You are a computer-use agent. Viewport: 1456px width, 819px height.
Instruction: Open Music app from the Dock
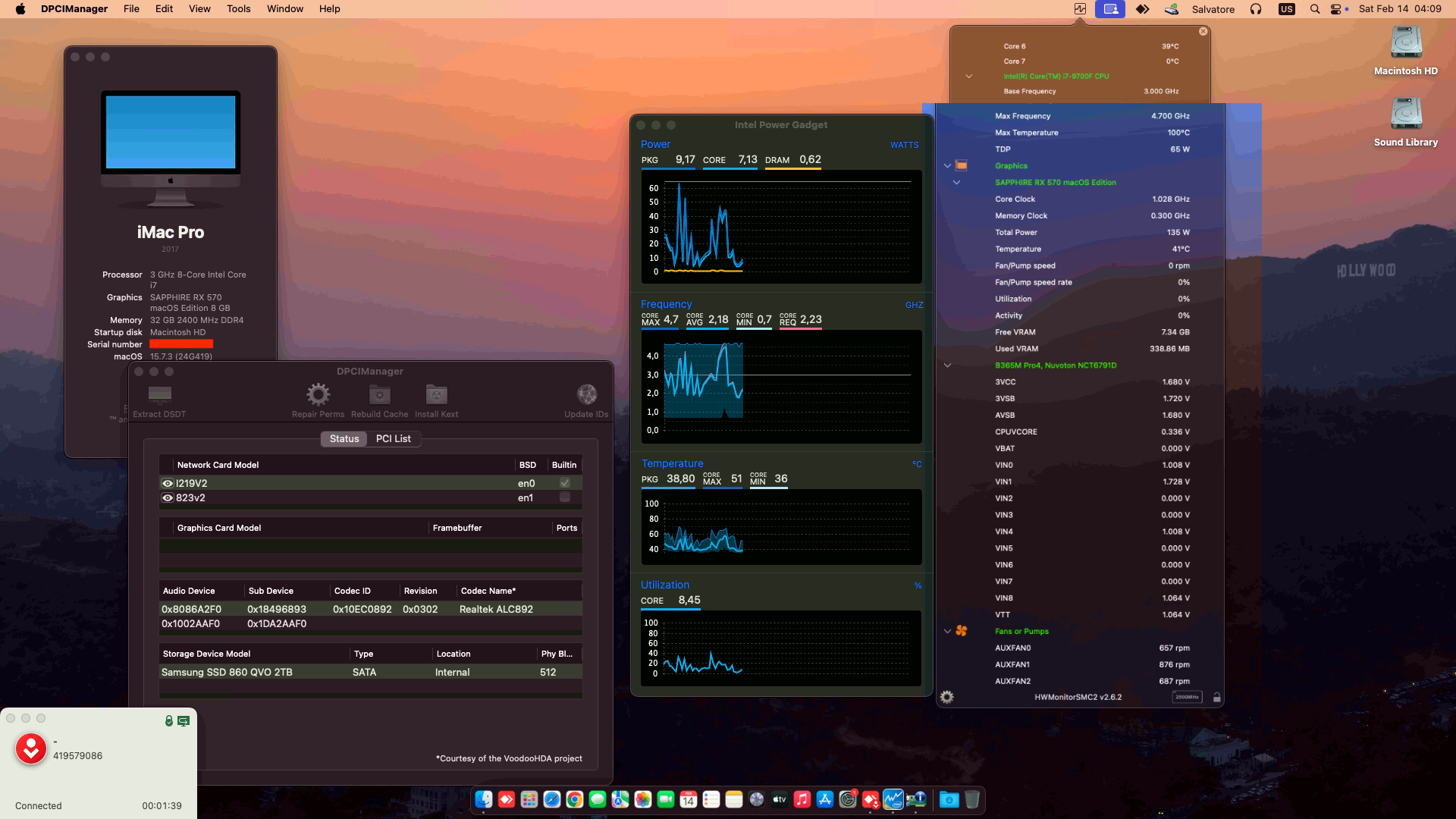[x=802, y=799]
